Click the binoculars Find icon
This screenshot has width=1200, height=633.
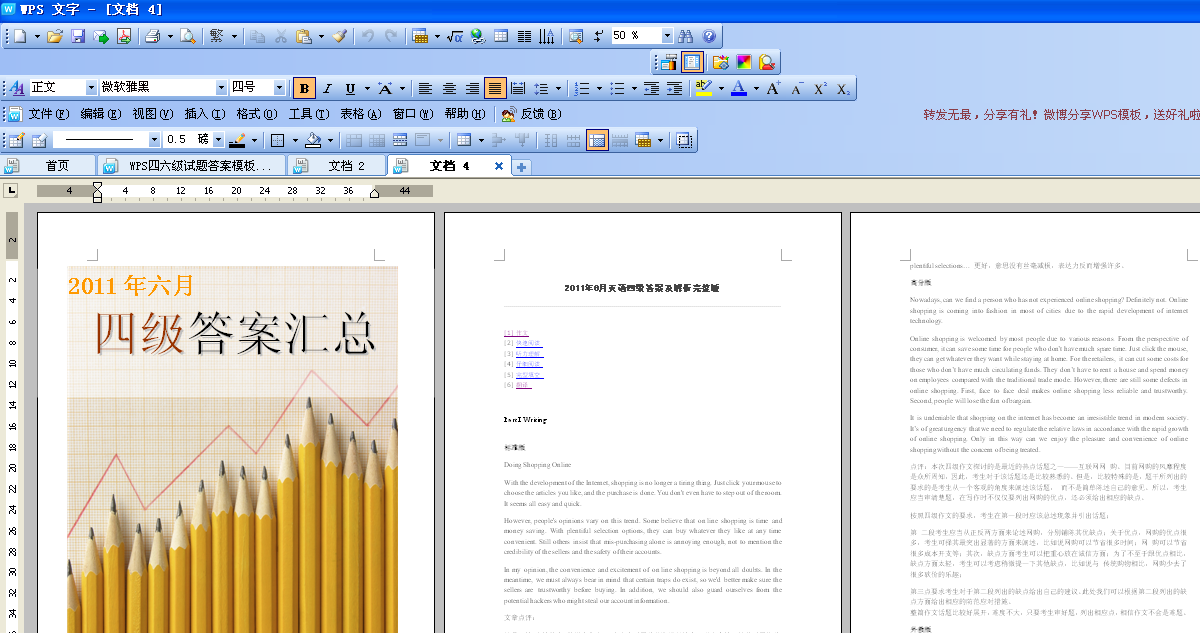tap(686, 36)
